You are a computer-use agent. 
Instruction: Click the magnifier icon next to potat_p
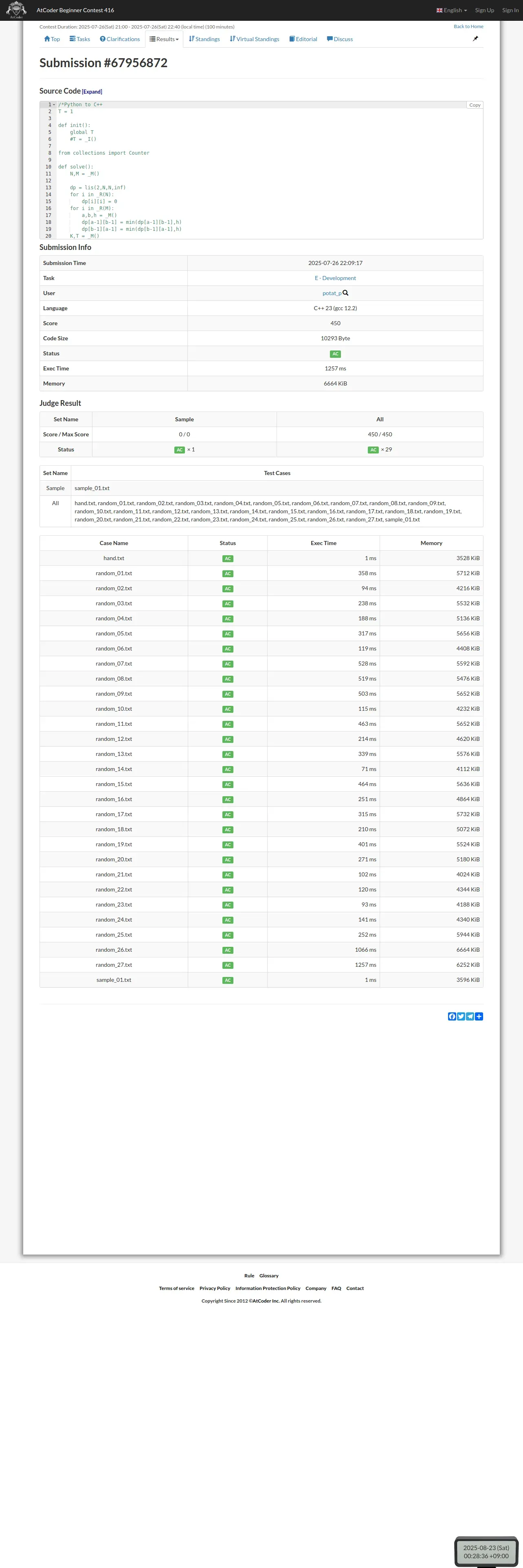345,293
